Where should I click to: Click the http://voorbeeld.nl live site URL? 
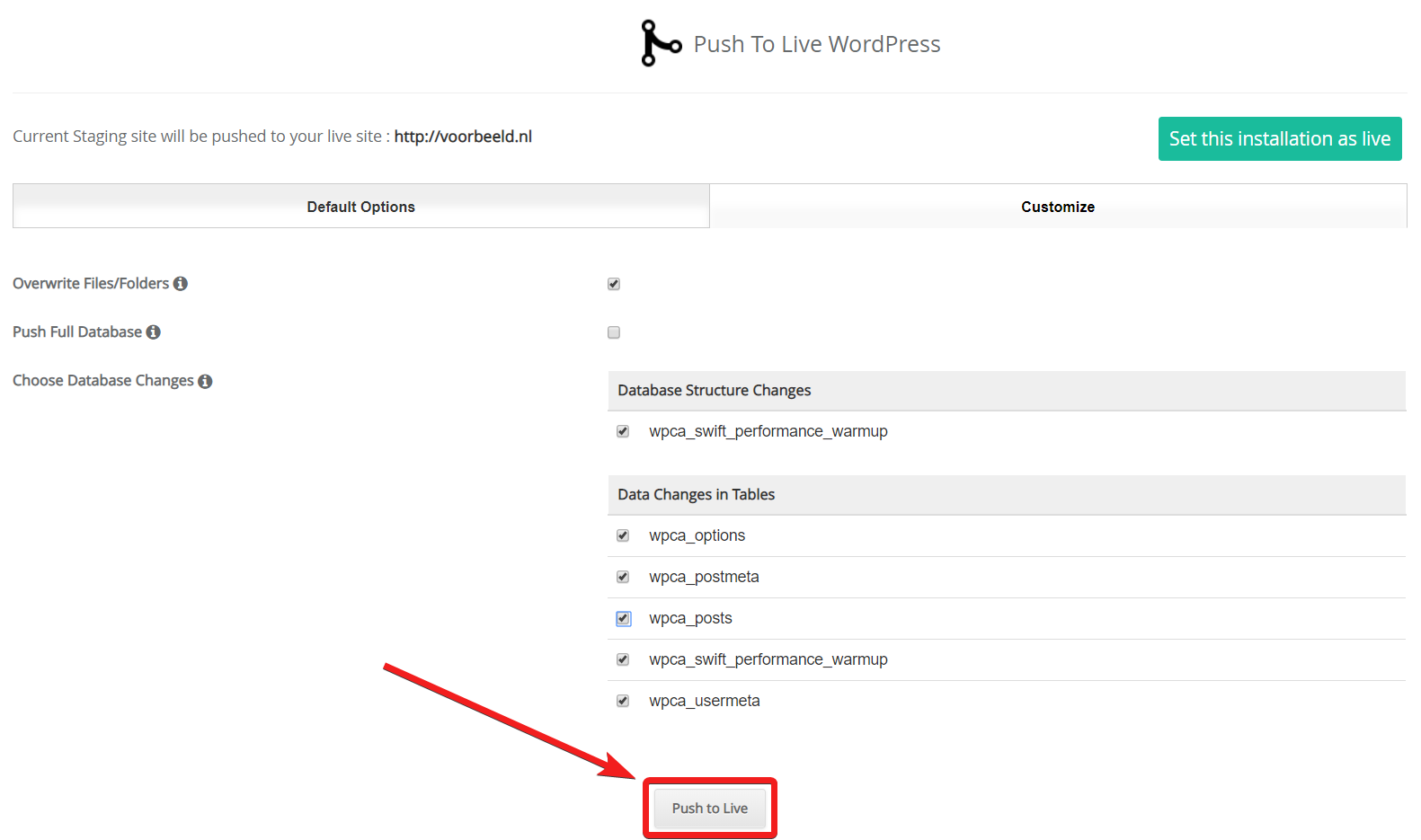[x=463, y=137]
